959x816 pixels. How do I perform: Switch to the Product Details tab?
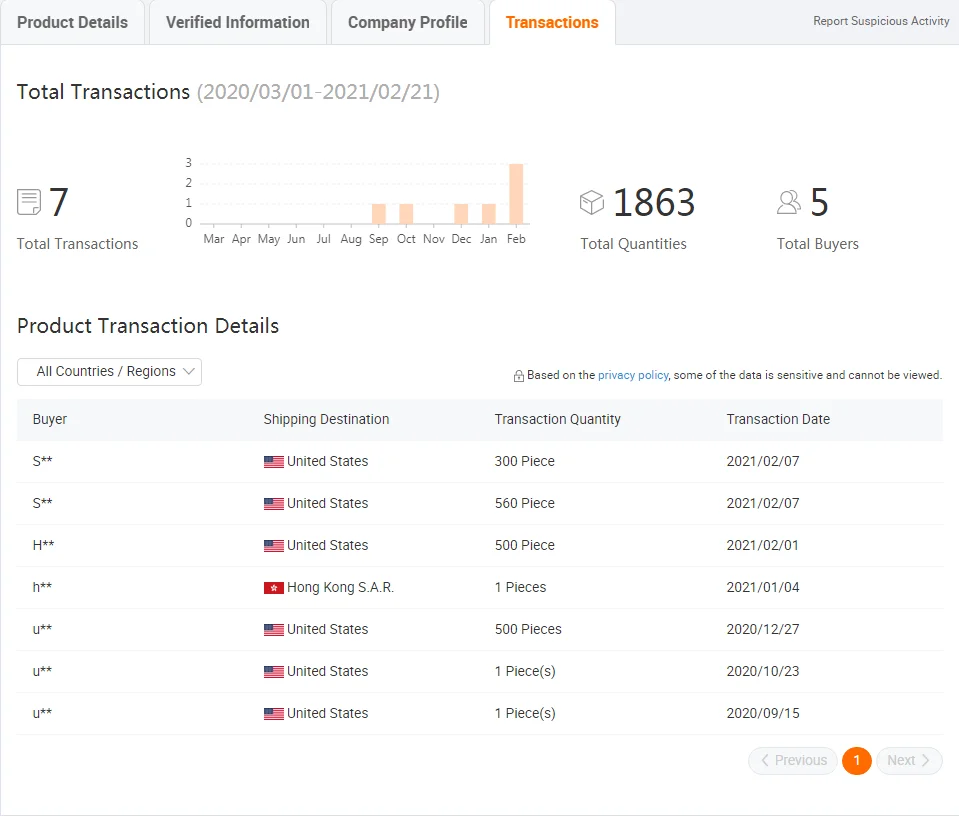73,22
